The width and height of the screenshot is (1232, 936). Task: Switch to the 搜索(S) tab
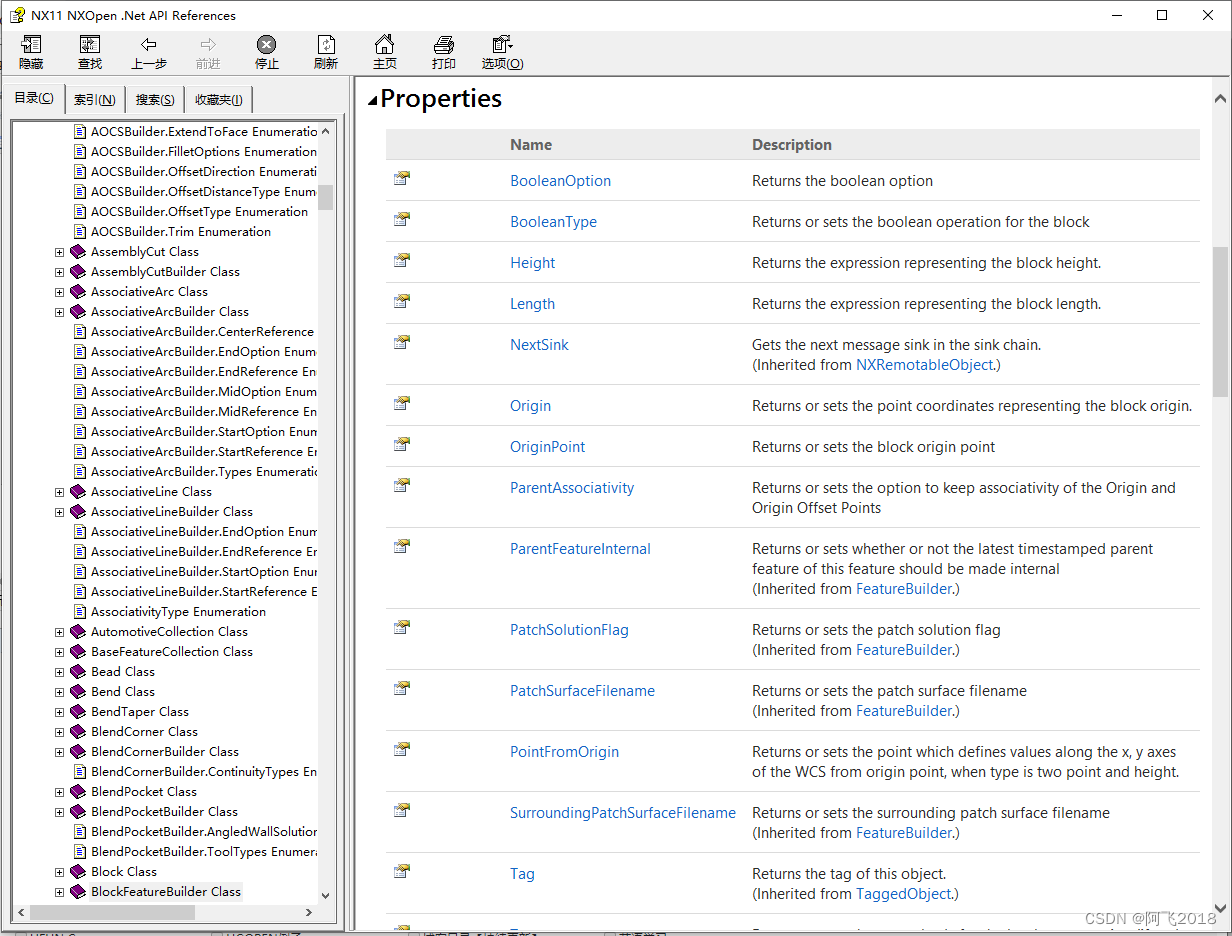155,99
